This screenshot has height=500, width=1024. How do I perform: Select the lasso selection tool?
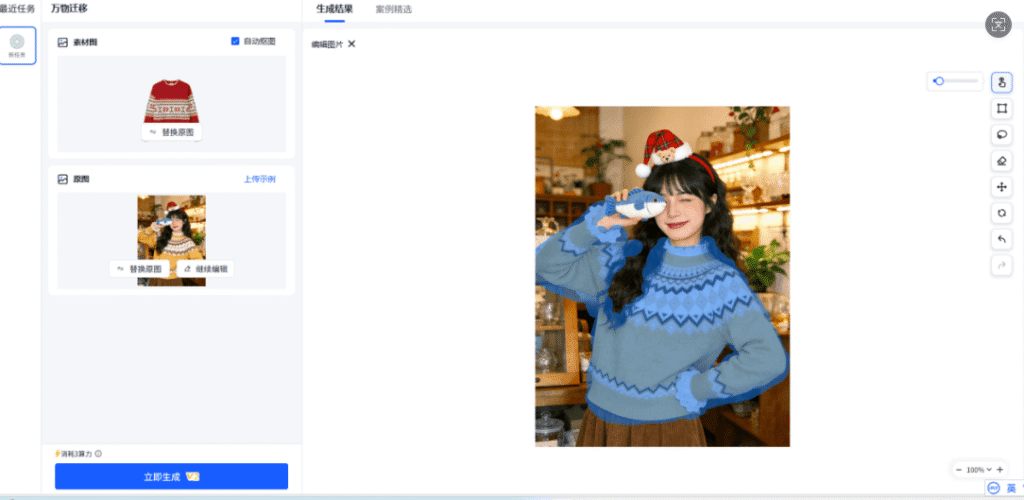(x=1001, y=134)
